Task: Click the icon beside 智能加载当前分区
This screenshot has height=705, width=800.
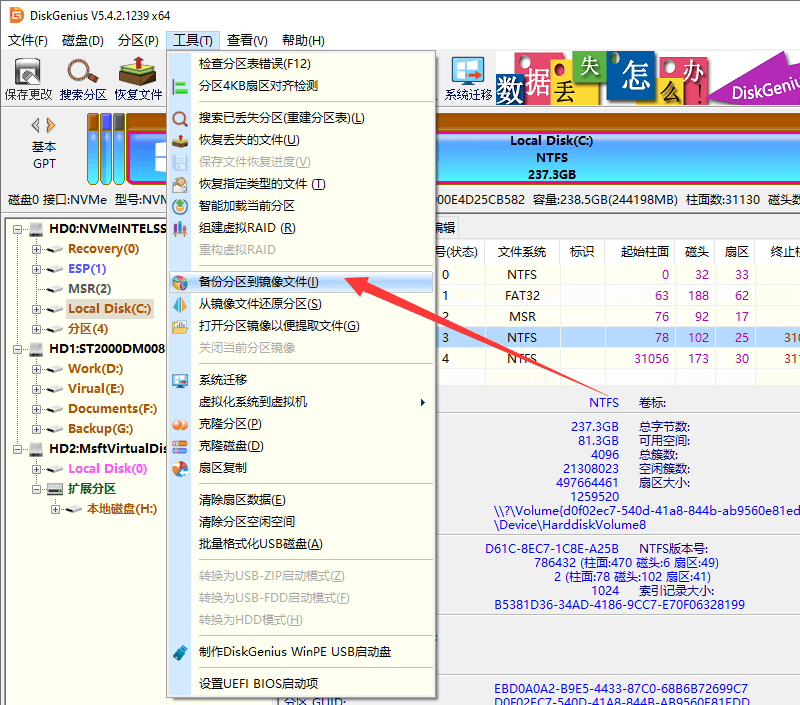Action: click(x=180, y=206)
